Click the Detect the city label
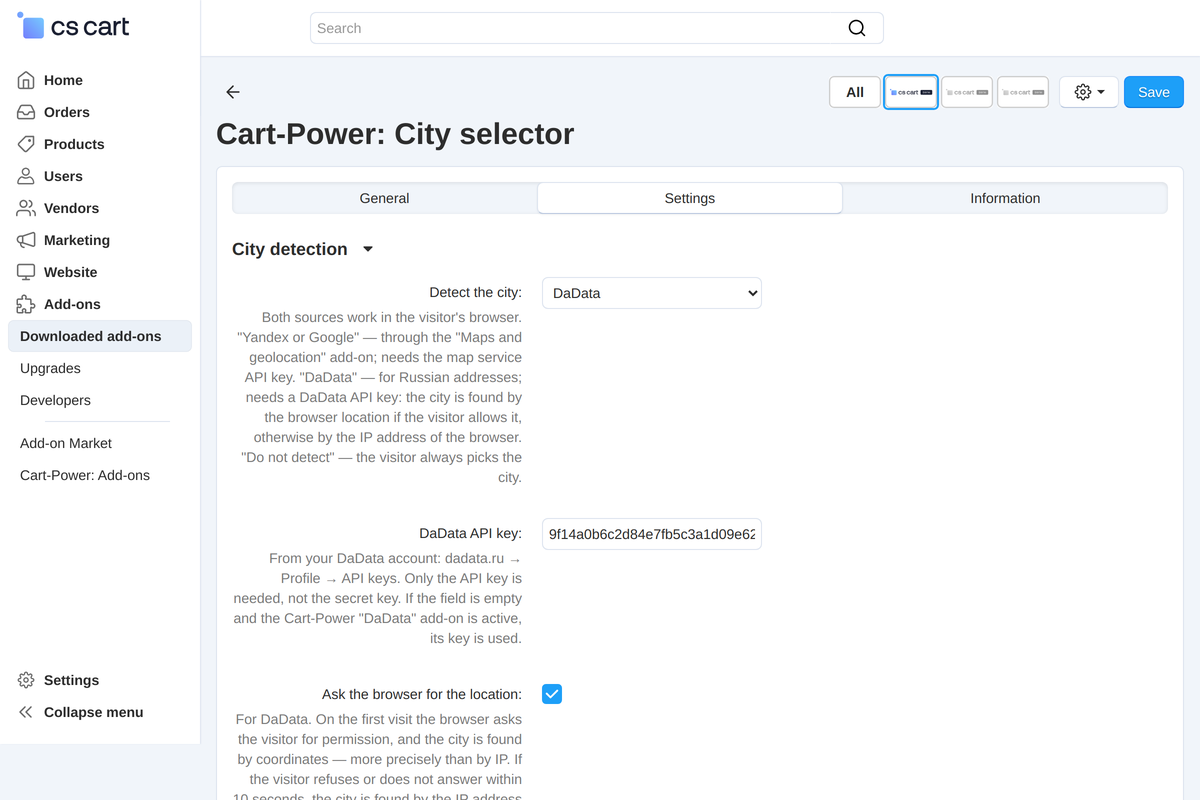1200x800 pixels. coord(475,292)
